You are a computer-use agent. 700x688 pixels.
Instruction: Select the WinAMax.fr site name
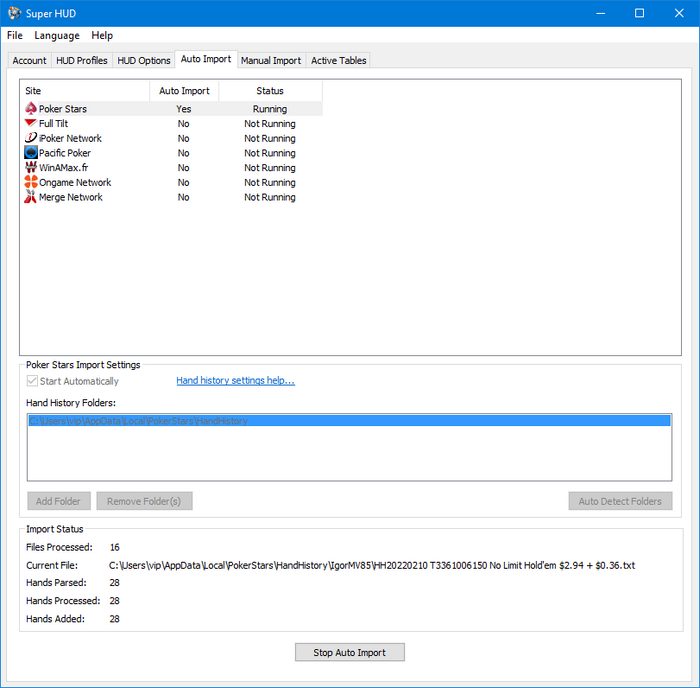tap(63, 167)
